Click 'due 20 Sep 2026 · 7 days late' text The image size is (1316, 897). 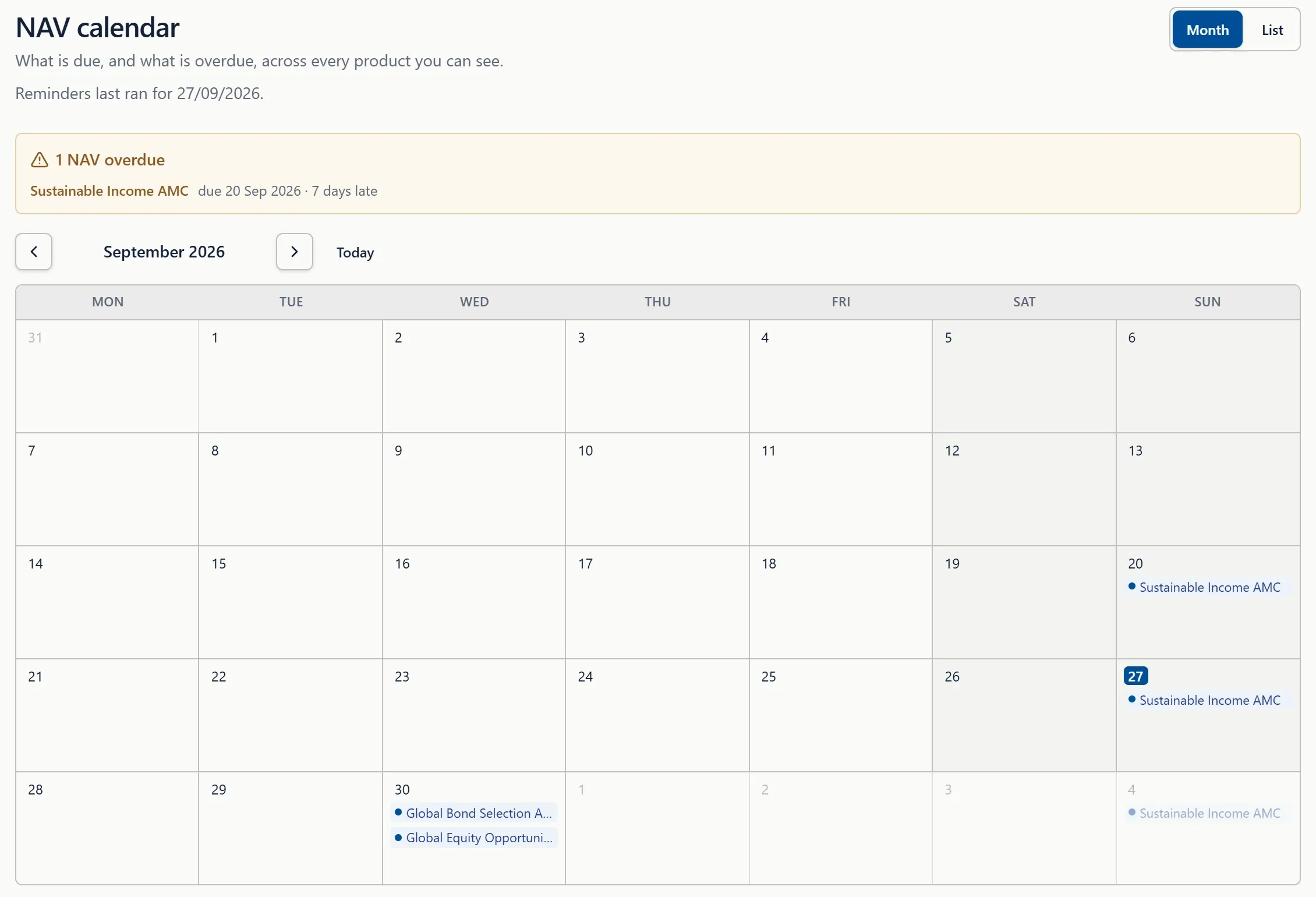click(x=288, y=191)
